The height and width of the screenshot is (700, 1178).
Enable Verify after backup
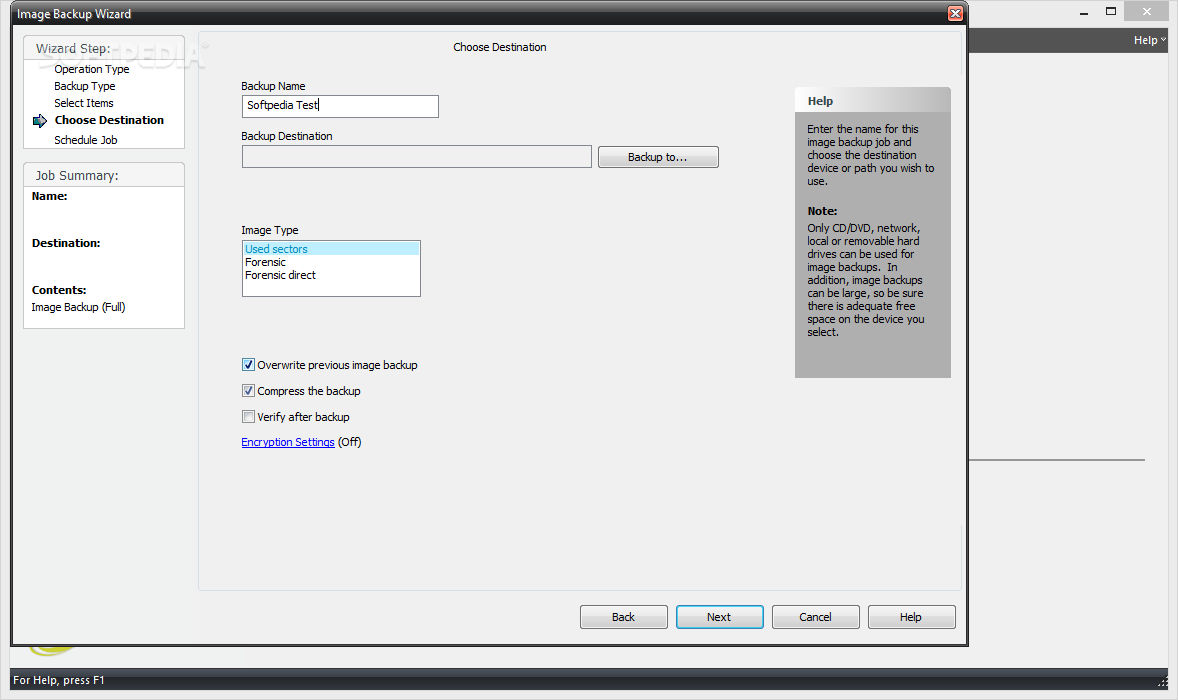(249, 417)
